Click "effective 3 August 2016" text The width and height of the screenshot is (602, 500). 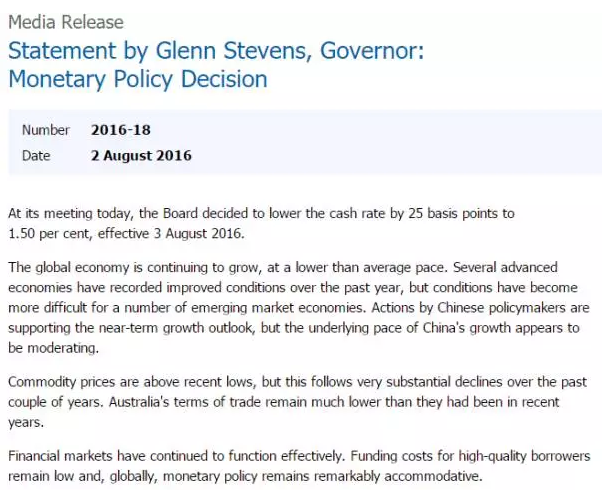tap(171, 233)
